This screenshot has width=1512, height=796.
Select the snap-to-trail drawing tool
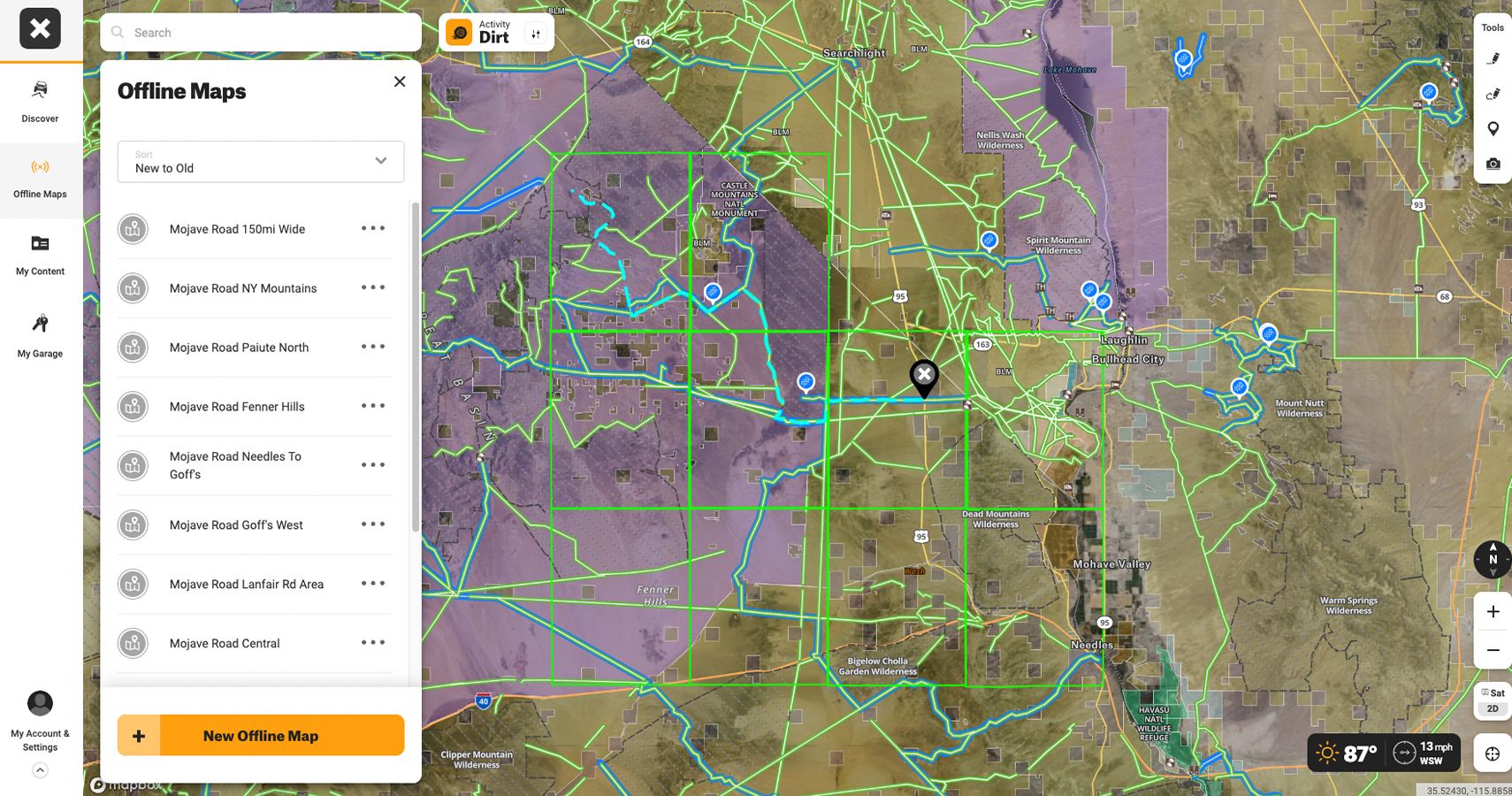(1493, 92)
